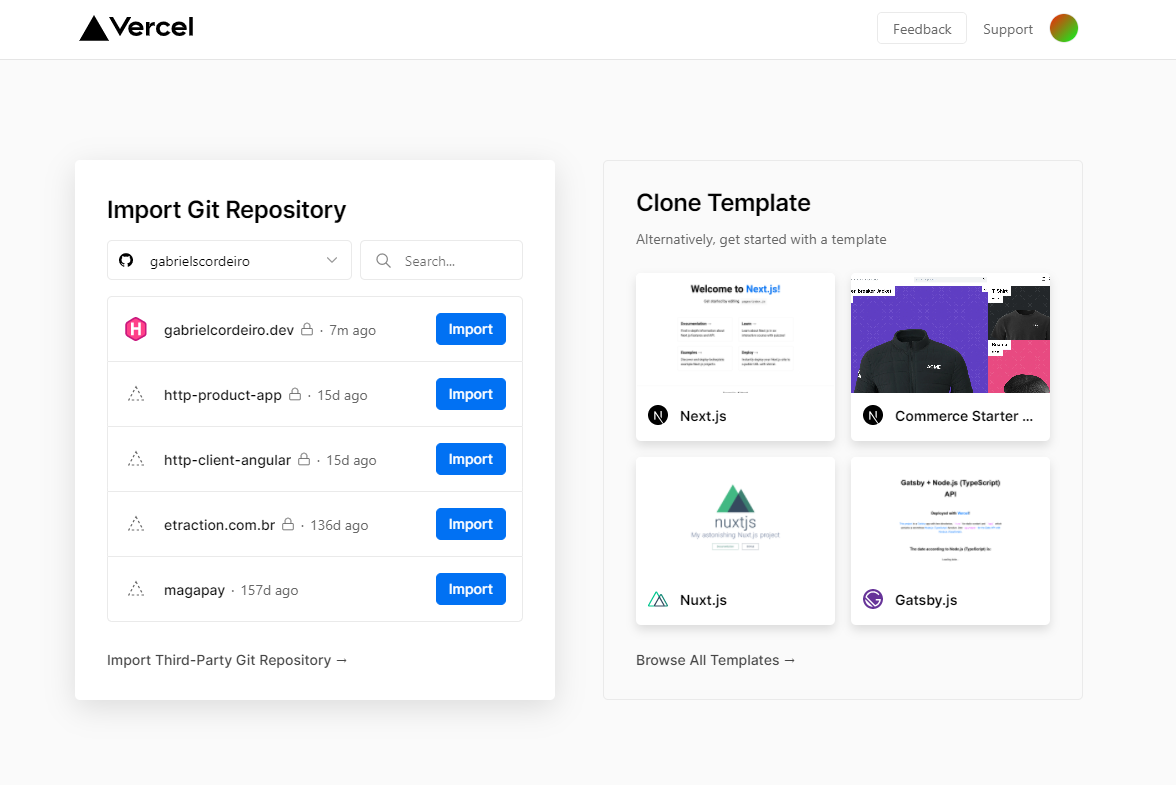Click the magapay repository name

point(194,590)
